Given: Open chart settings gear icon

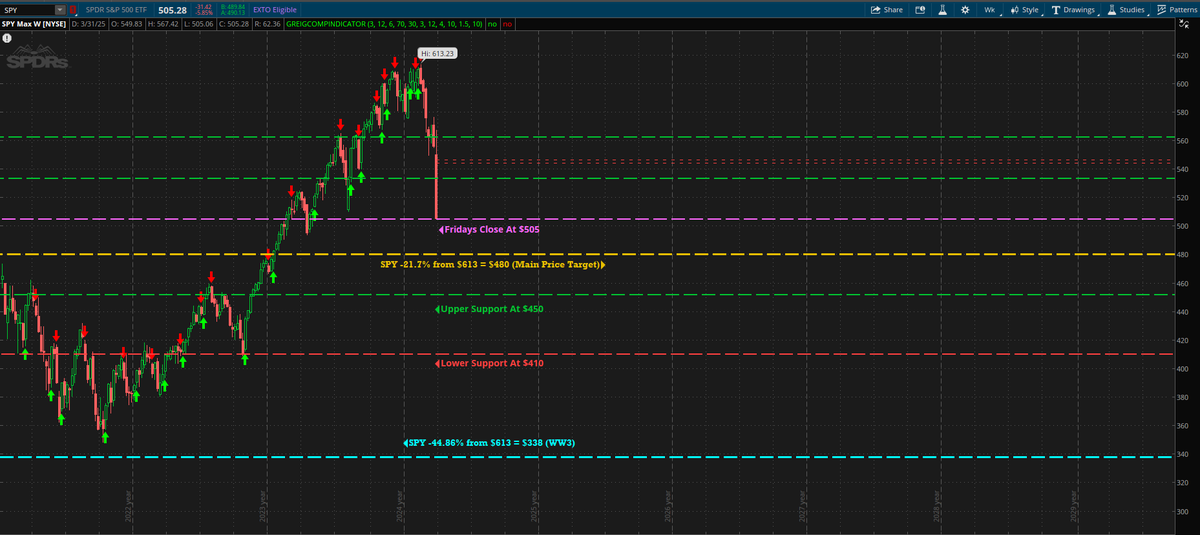Looking at the screenshot, I should (x=965, y=9).
